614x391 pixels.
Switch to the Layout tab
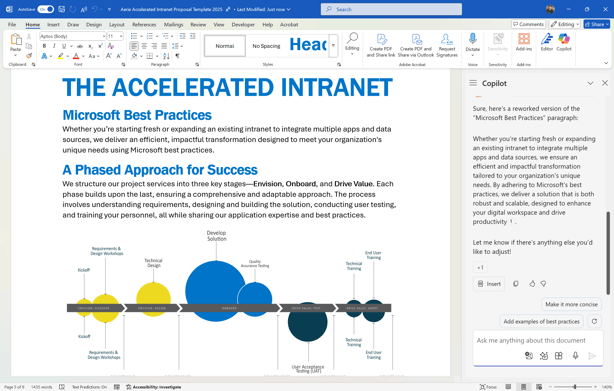coord(117,25)
